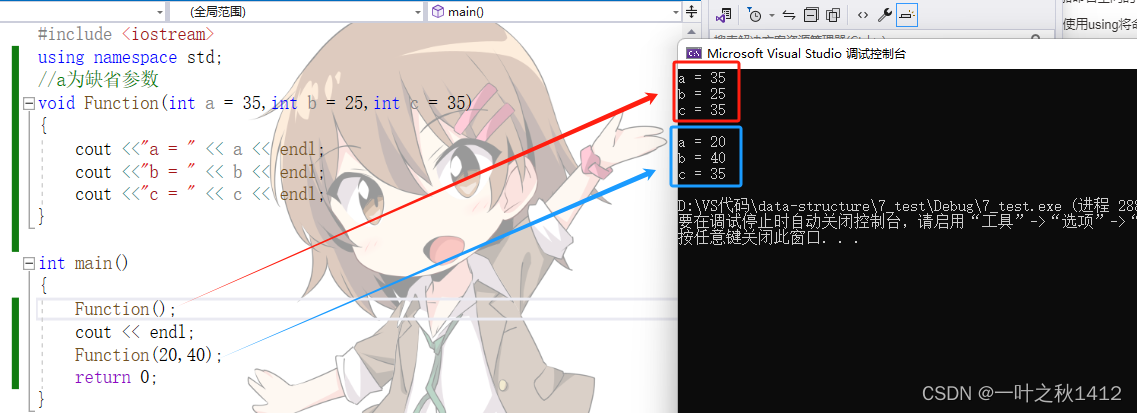Viewport: 1137px width, 413px height.
Task: Click the 'return 0;' line
Action: (116, 377)
